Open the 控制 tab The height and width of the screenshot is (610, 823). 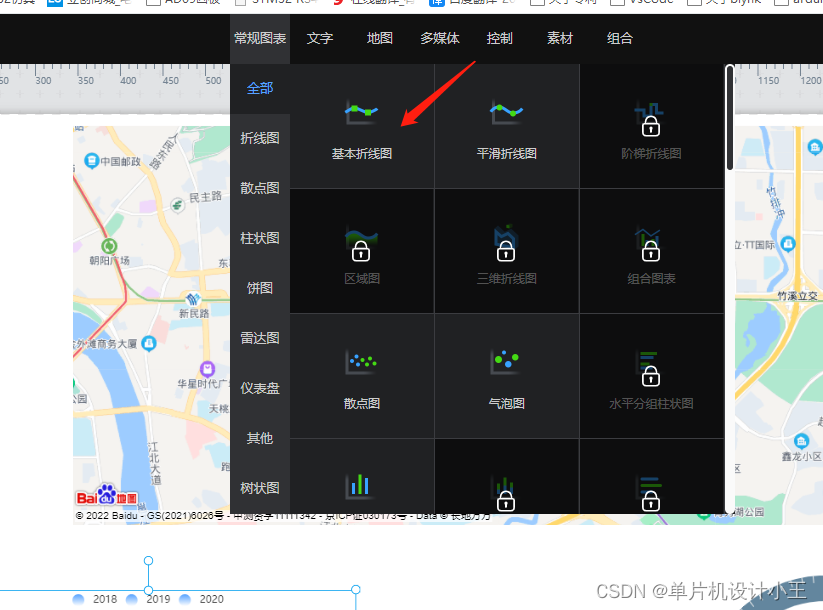tap(500, 38)
